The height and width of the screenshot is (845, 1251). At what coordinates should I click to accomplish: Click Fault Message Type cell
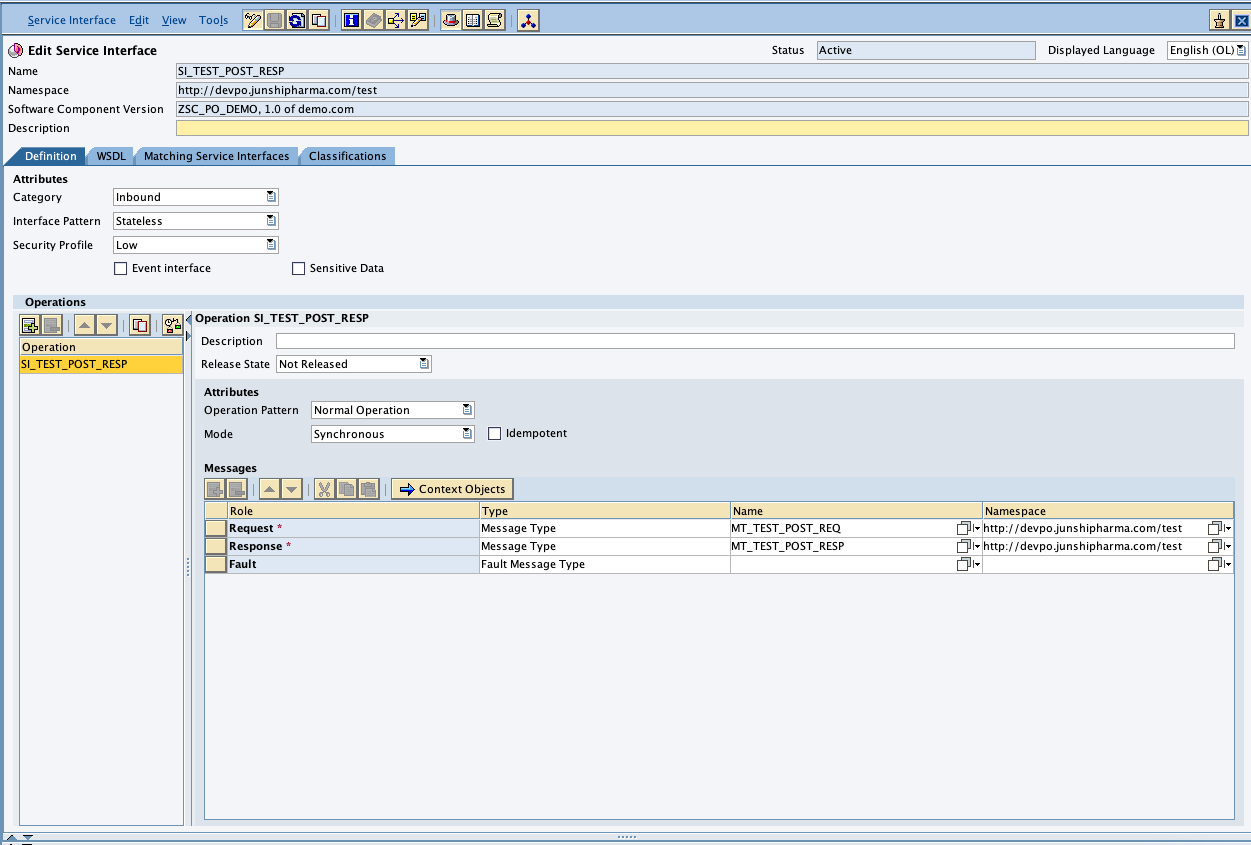point(605,564)
